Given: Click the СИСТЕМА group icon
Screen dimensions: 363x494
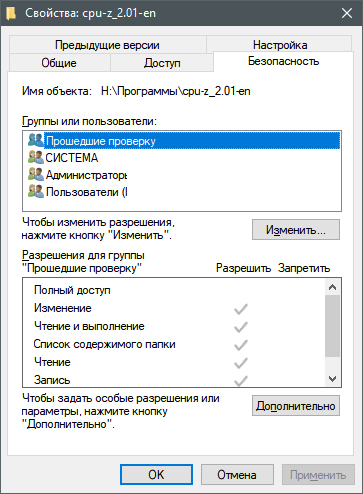Looking at the screenshot, I should (36, 157).
